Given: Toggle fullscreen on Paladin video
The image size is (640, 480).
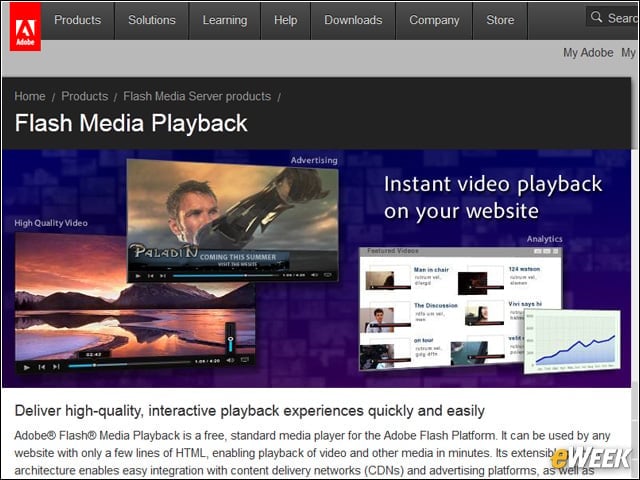Looking at the screenshot, I should click(328, 275).
